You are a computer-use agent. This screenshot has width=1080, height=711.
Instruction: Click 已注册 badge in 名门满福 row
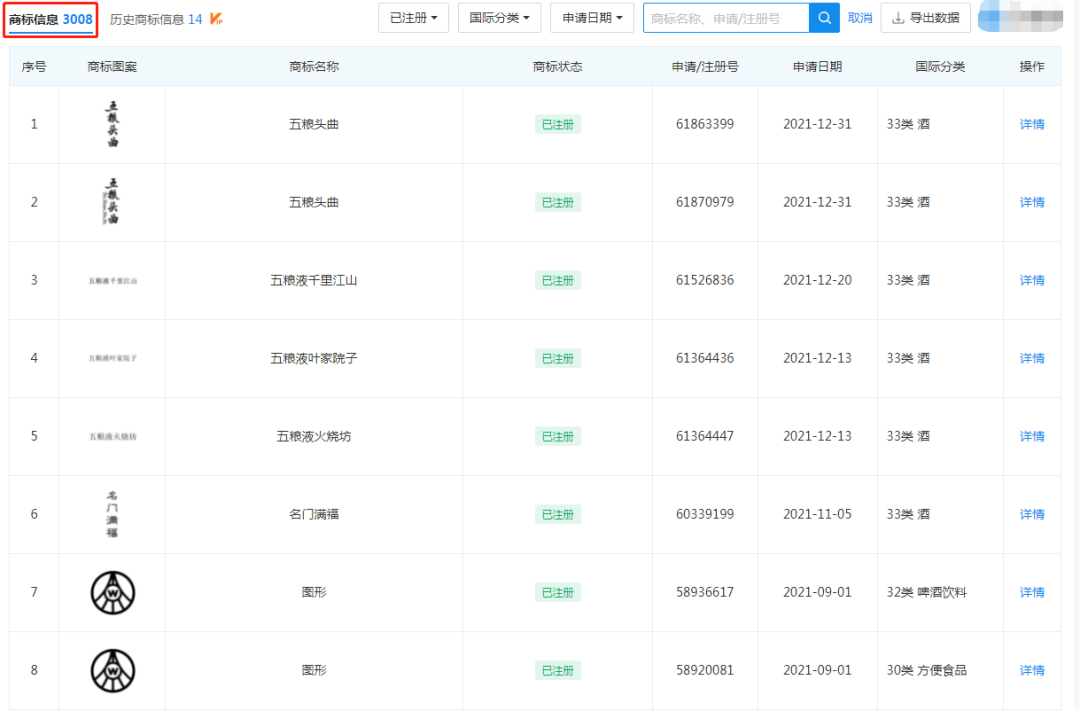coord(557,515)
